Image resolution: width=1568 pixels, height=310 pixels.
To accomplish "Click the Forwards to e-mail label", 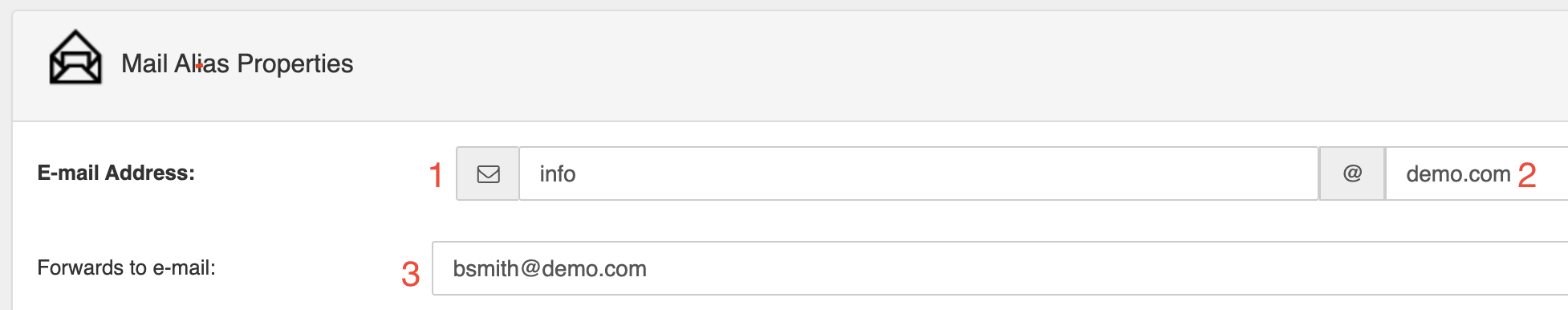I will (x=126, y=267).
